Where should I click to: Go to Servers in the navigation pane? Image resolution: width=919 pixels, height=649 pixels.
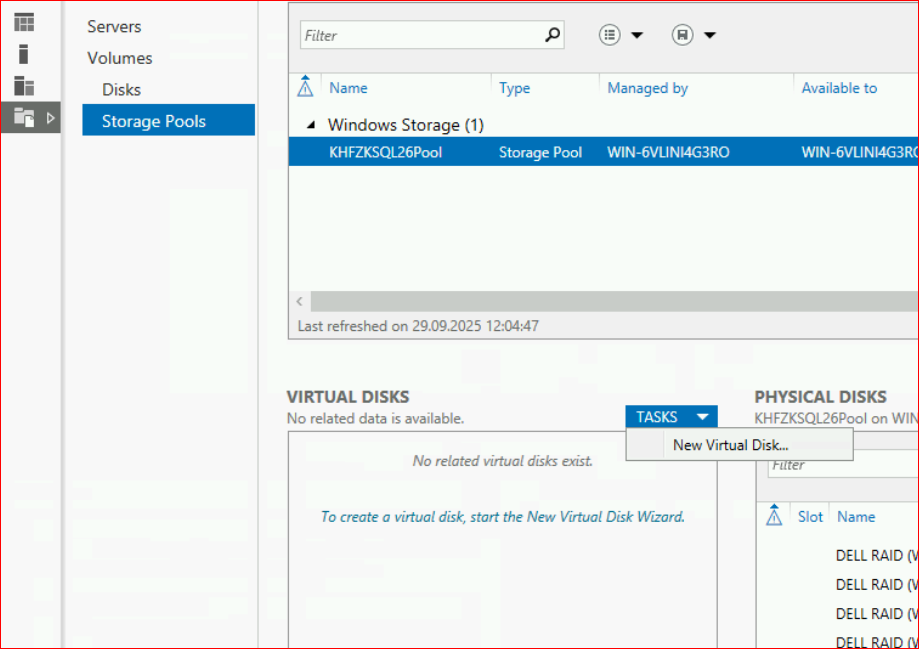click(x=114, y=26)
